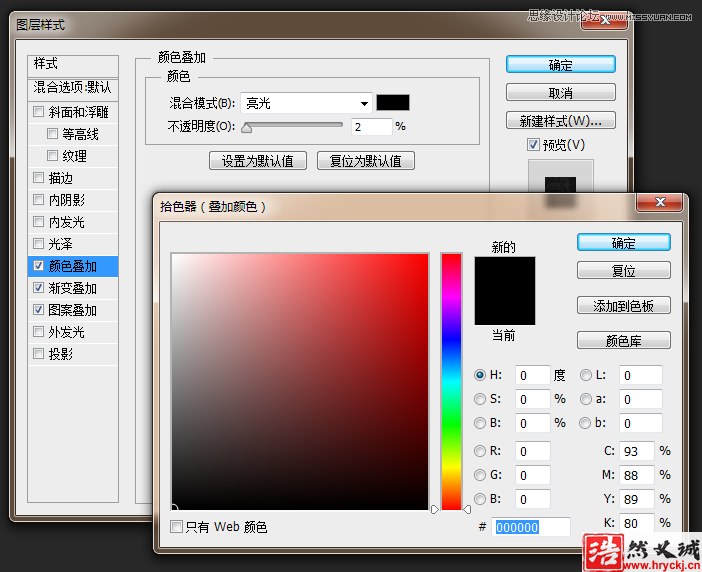Image resolution: width=702 pixels, height=572 pixels.
Task: Click the H: degree input field
Action: pos(532,375)
